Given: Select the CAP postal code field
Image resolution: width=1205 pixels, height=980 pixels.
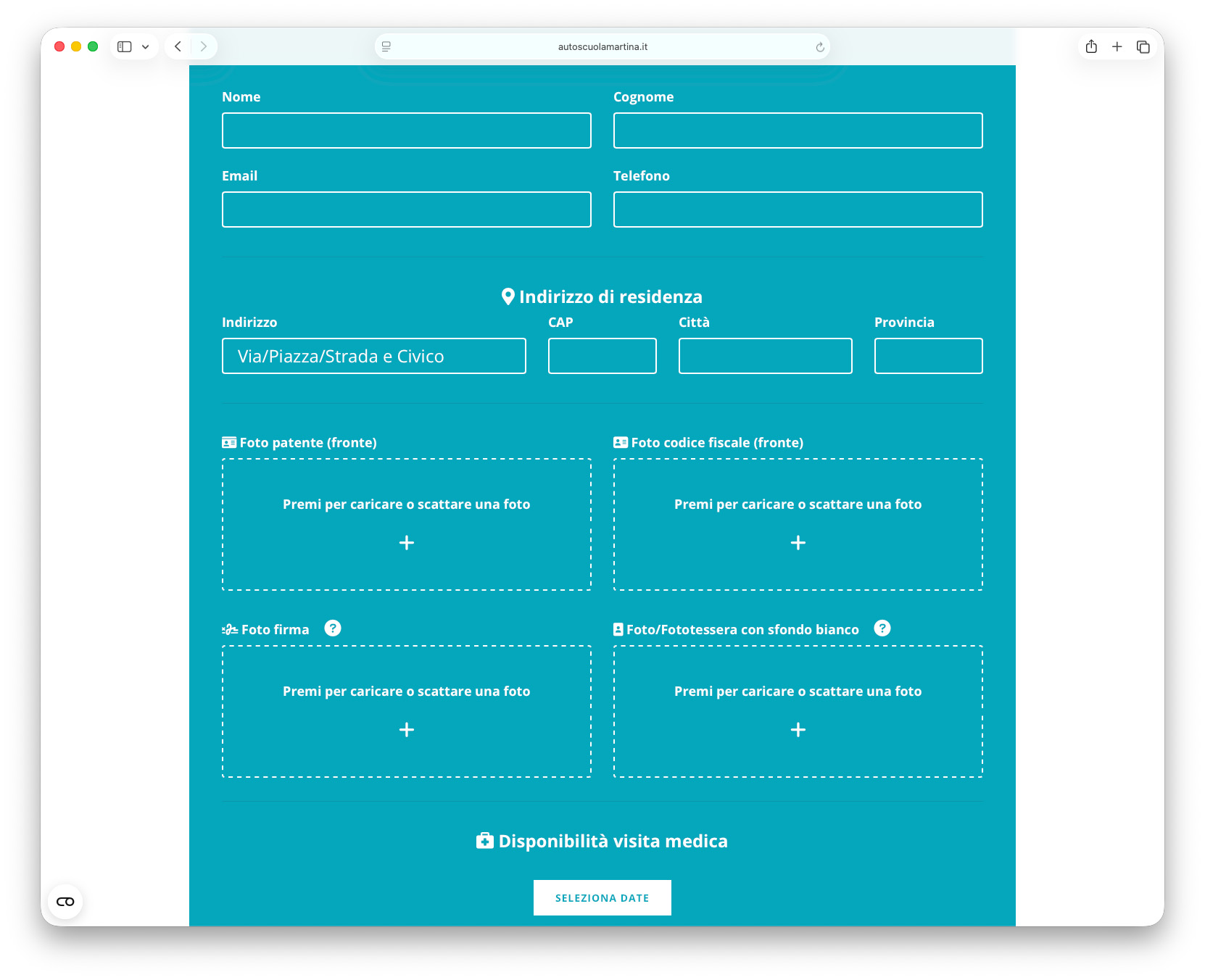Looking at the screenshot, I should point(602,356).
